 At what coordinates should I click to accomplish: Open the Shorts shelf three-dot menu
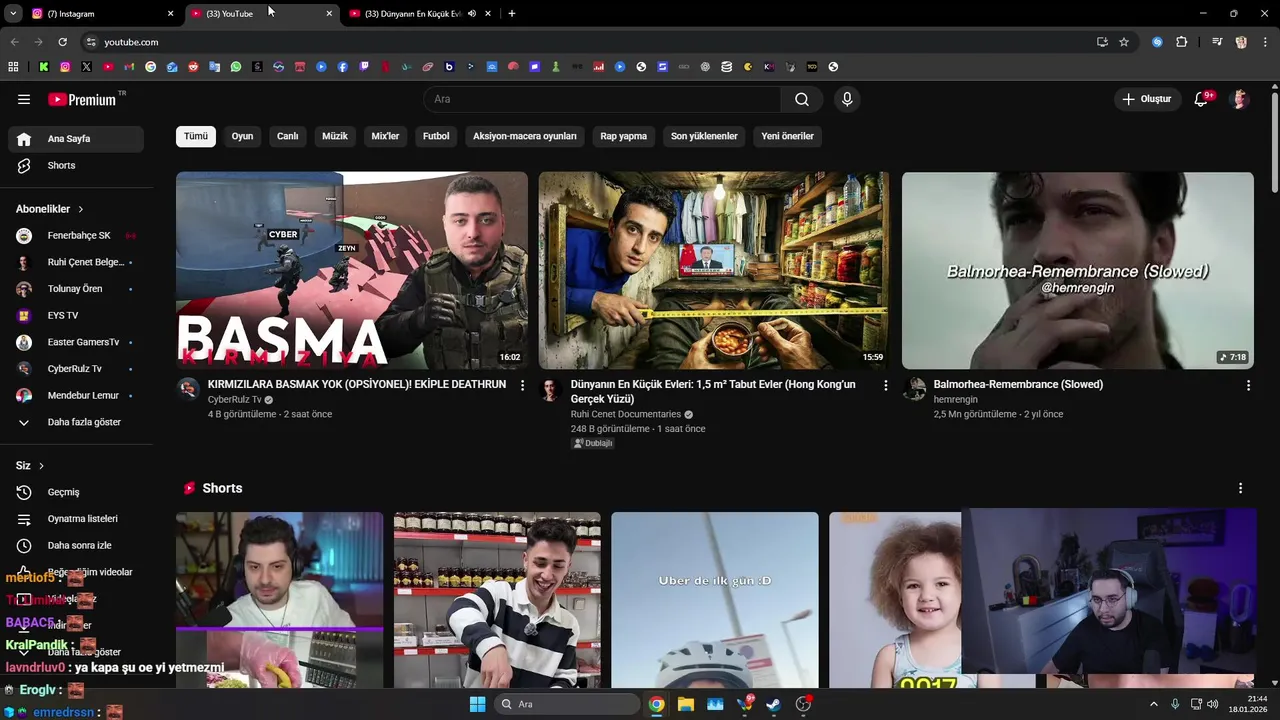[x=1240, y=488]
